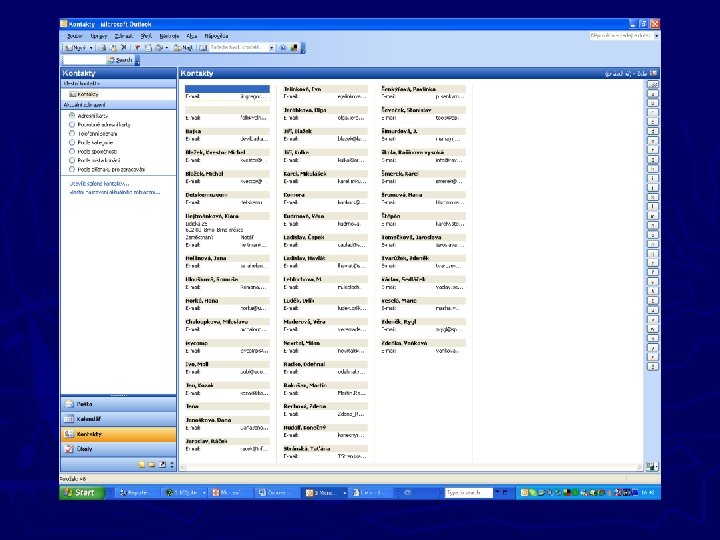Viewport: 720px width, 540px height.
Task: Click the dial phone toolbar icon
Action: click(159, 48)
